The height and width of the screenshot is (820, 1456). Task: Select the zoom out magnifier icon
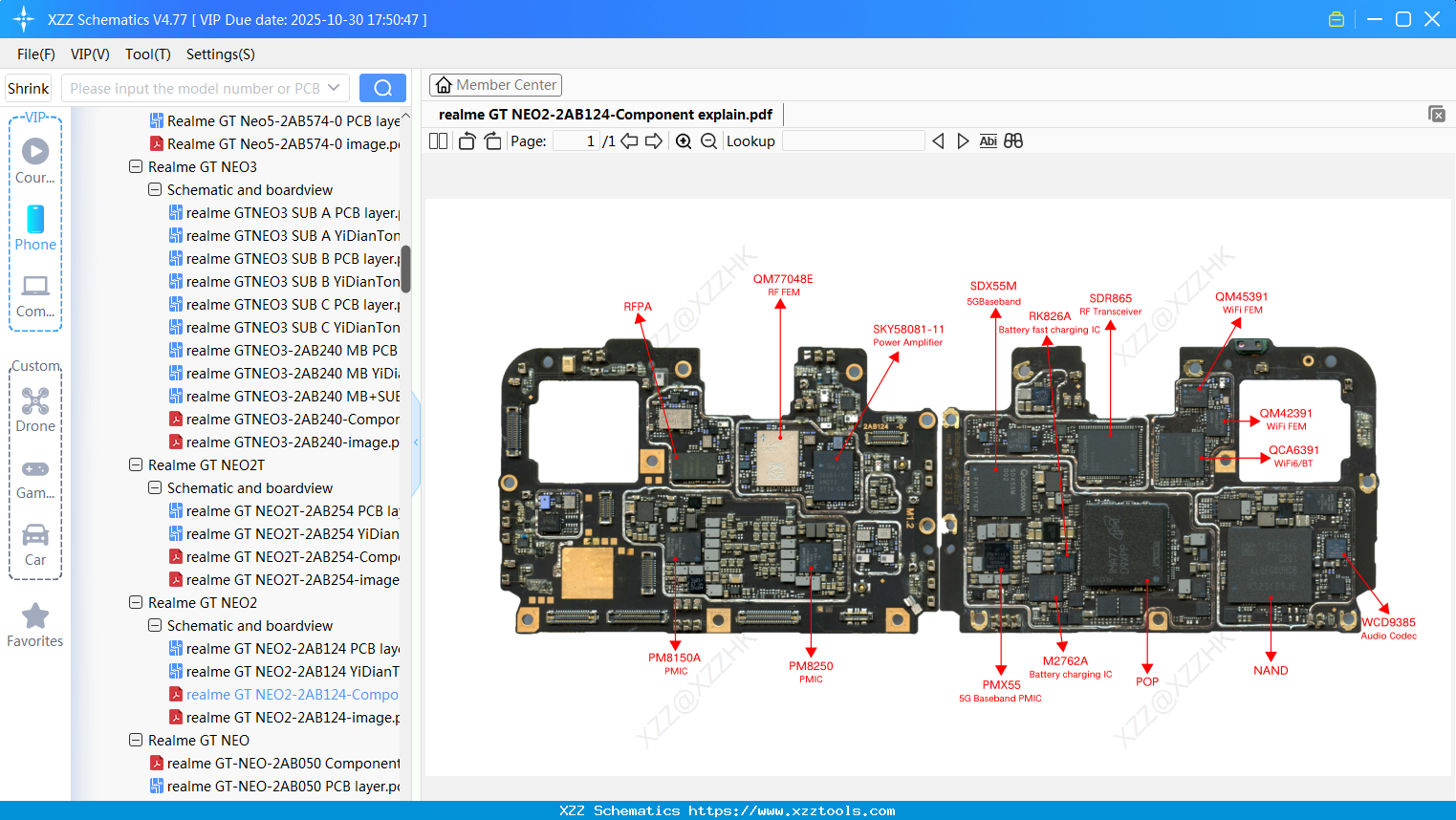[708, 140]
